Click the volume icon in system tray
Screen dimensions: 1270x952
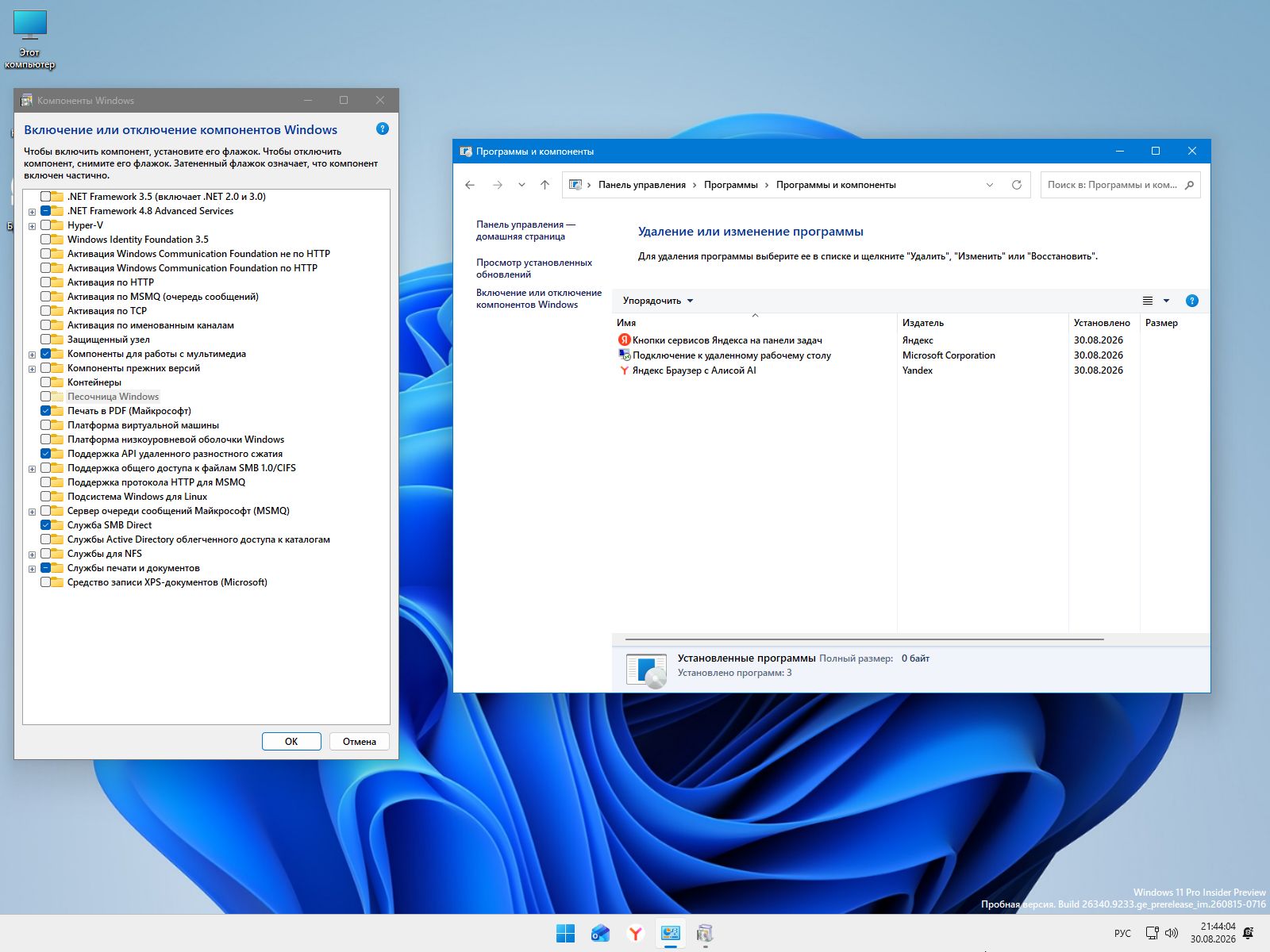click(x=1172, y=933)
